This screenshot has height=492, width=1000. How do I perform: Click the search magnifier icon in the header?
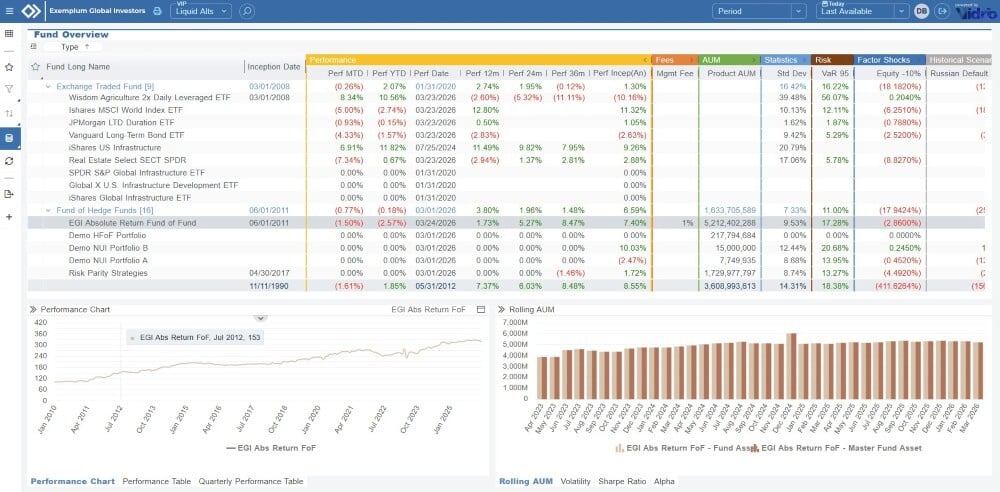247,11
